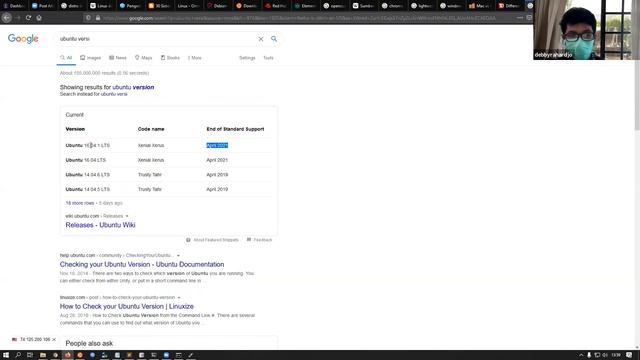This screenshot has width=640, height=360.
Task: Click the padlock icon in the address bar
Action: 98,18
